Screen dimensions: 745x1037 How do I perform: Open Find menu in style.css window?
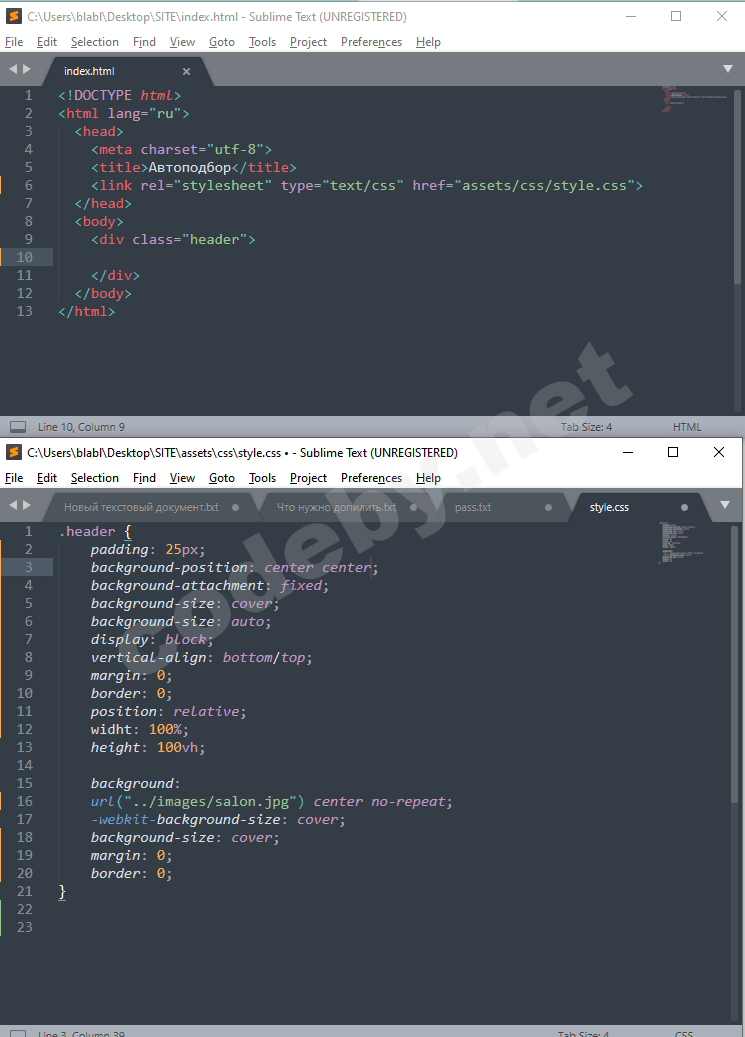[144, 477]
